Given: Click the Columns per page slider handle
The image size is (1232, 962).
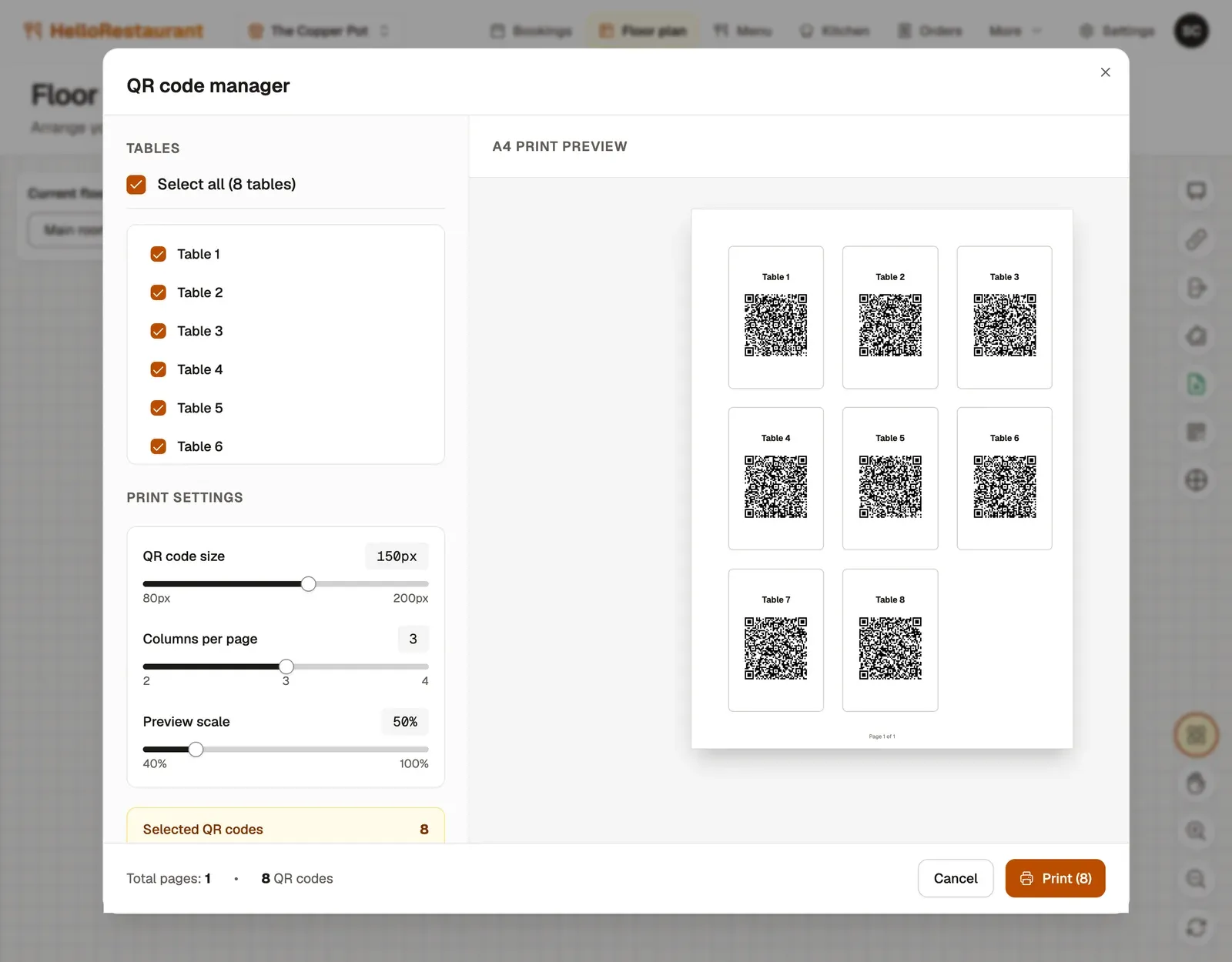Looking at the screenshot, I should 286,666.
